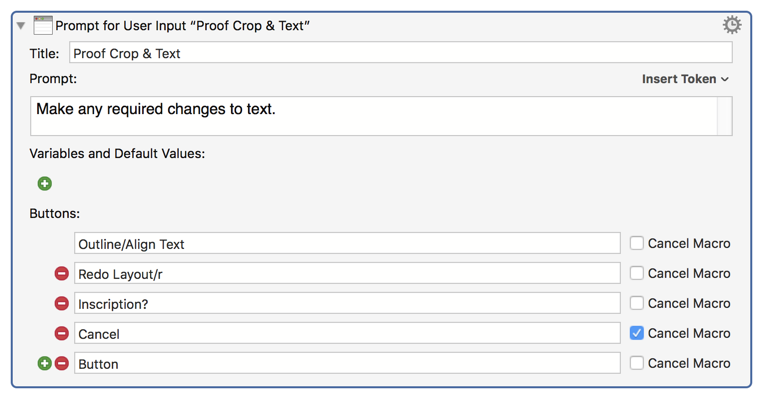Click the Title field Proof Crop & Text
This screenshot has width=763, height=402.
tap(400, 53)
